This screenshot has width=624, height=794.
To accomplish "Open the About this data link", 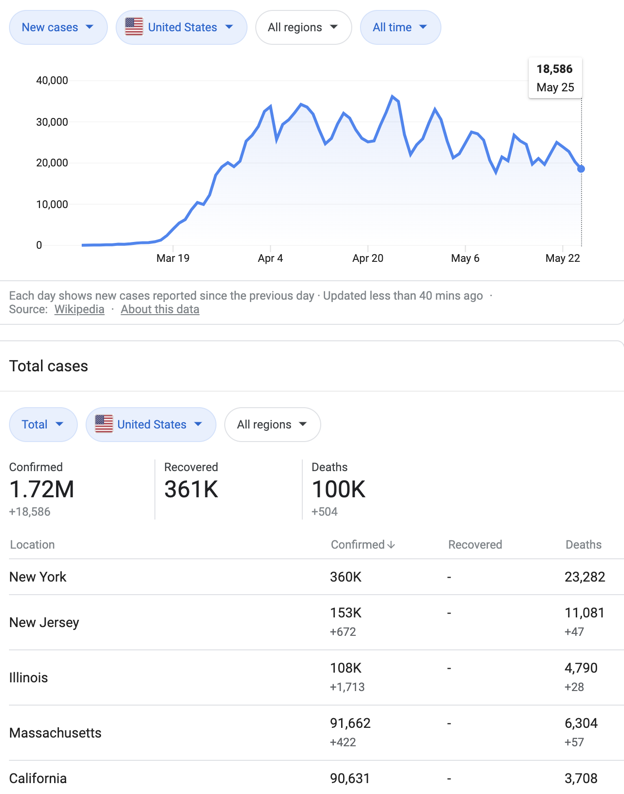I will (160, 310).
